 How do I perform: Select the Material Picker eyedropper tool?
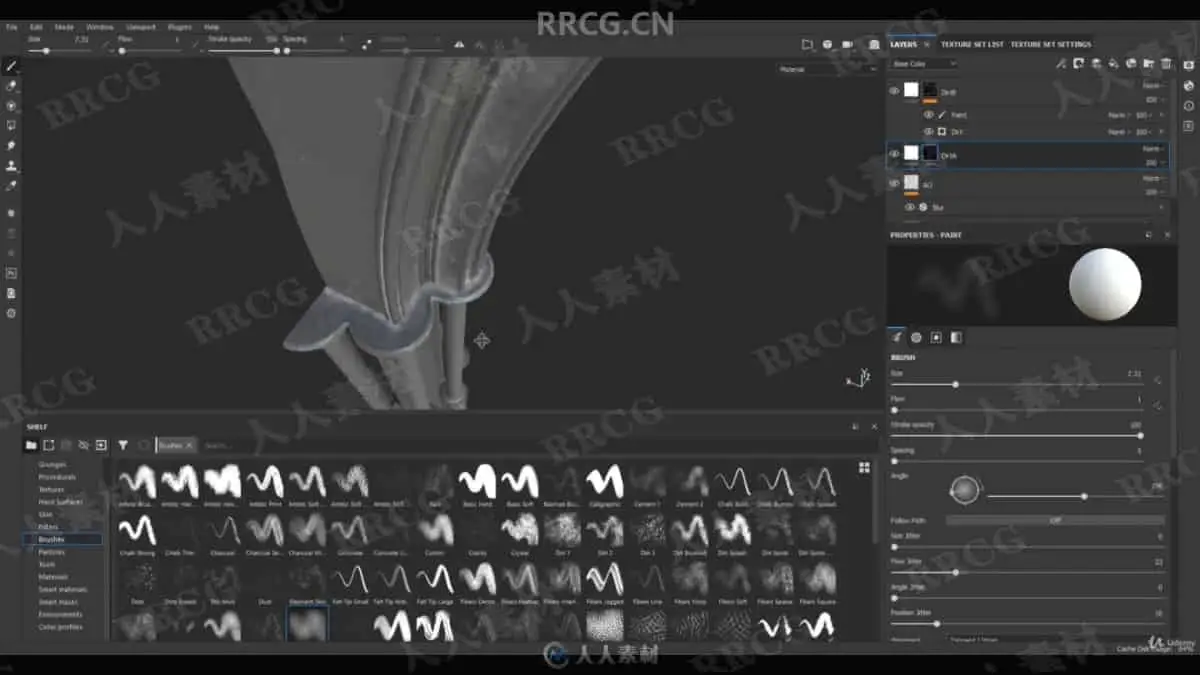[x=11, y=186]
